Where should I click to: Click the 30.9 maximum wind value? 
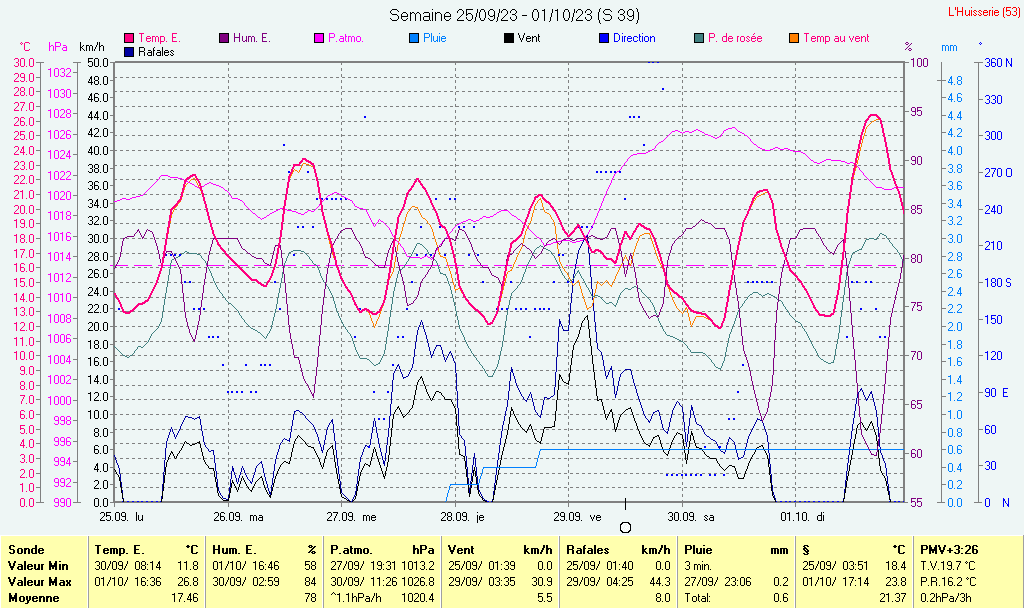(542, 582)
